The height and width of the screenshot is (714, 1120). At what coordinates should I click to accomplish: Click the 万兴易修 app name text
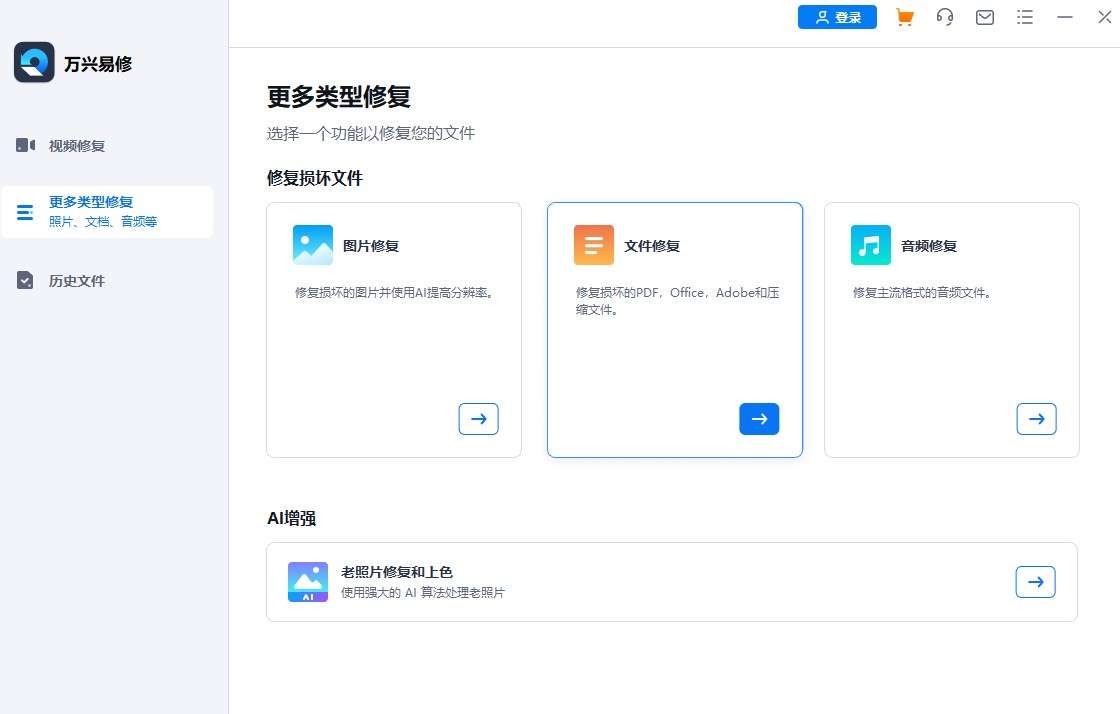pyautogui.click(x=98, y=64)
